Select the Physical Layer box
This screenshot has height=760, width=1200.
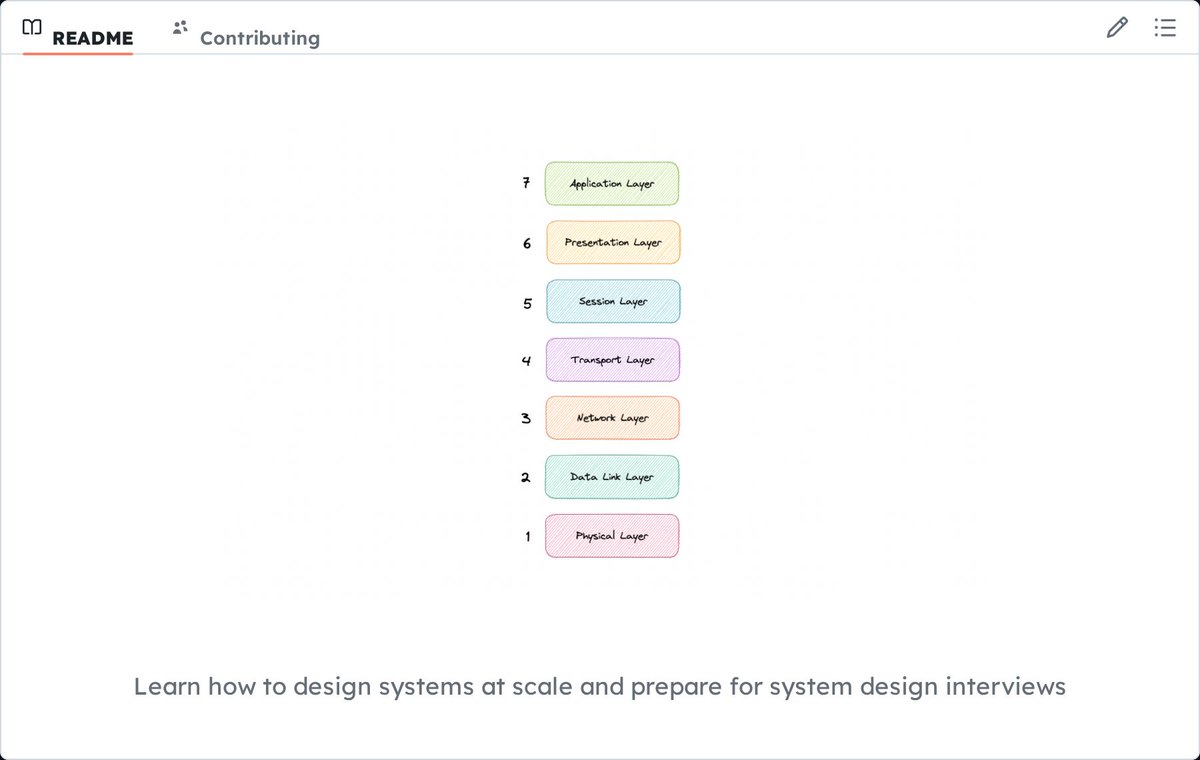(x=612, y=536)
